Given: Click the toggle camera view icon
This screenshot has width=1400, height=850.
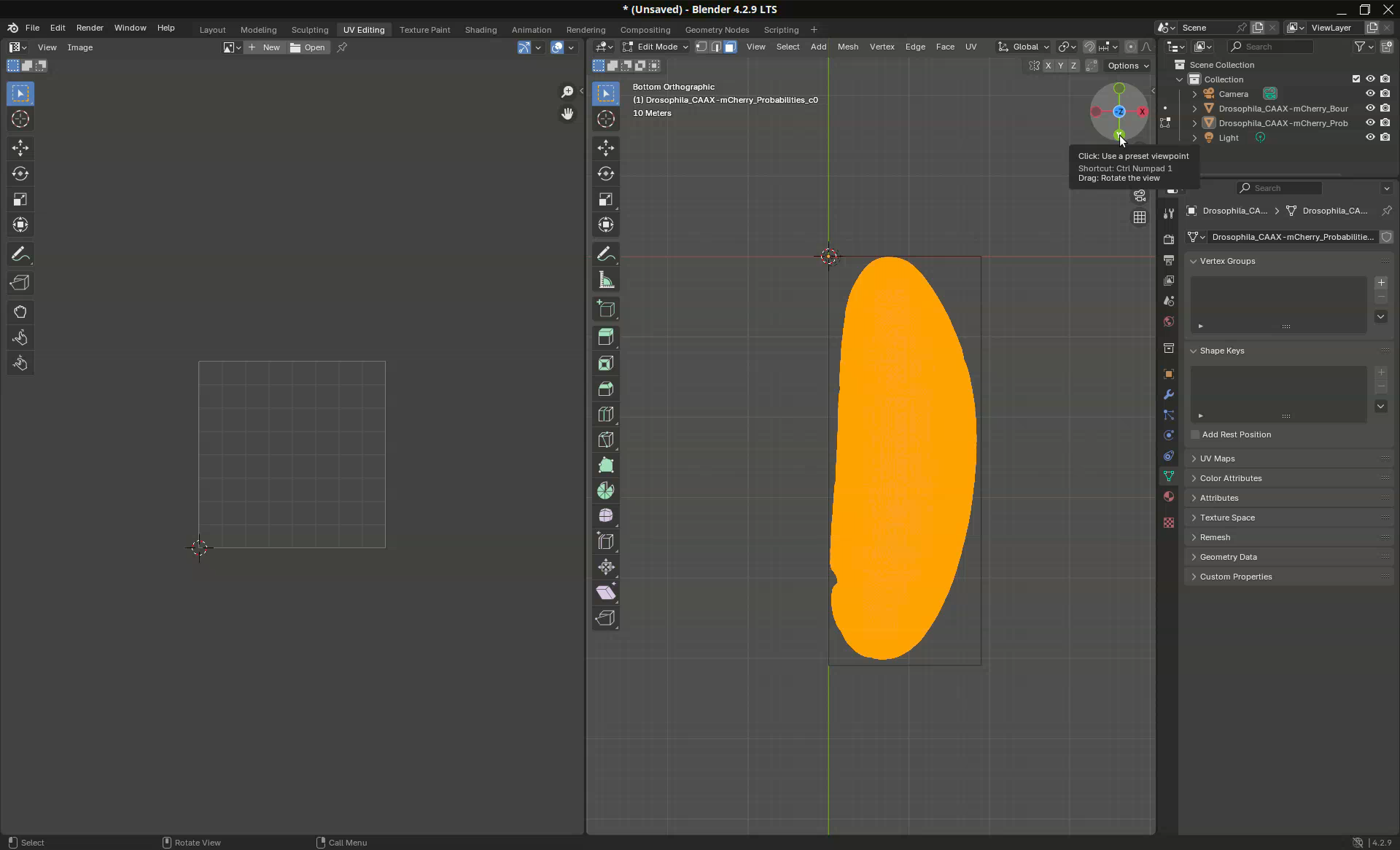Looking at the screenshot, I should (x=1140, y=196).
